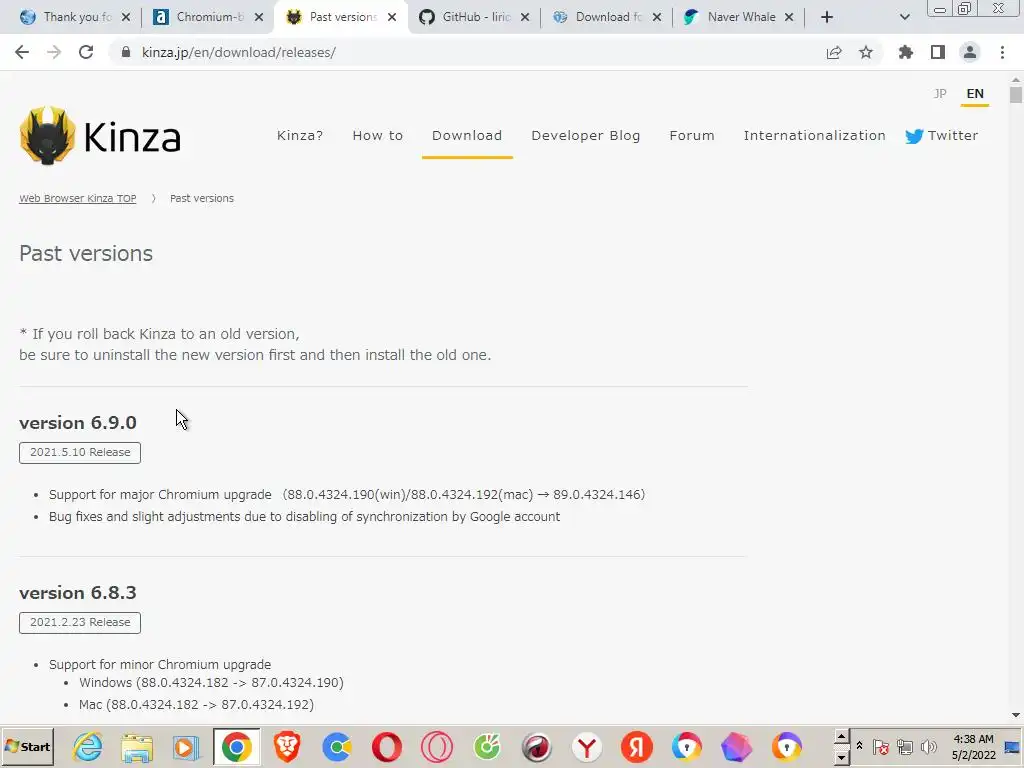
Task: Reload the current page
Action: coord(86,52)
